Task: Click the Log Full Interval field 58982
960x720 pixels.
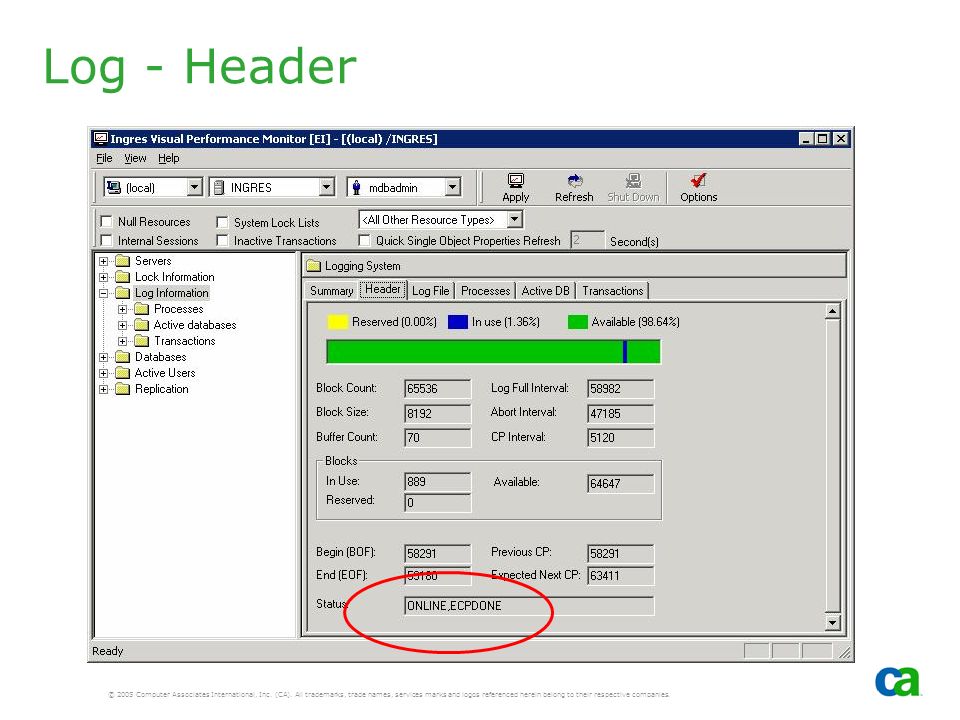Action: (x=620, y=389)
